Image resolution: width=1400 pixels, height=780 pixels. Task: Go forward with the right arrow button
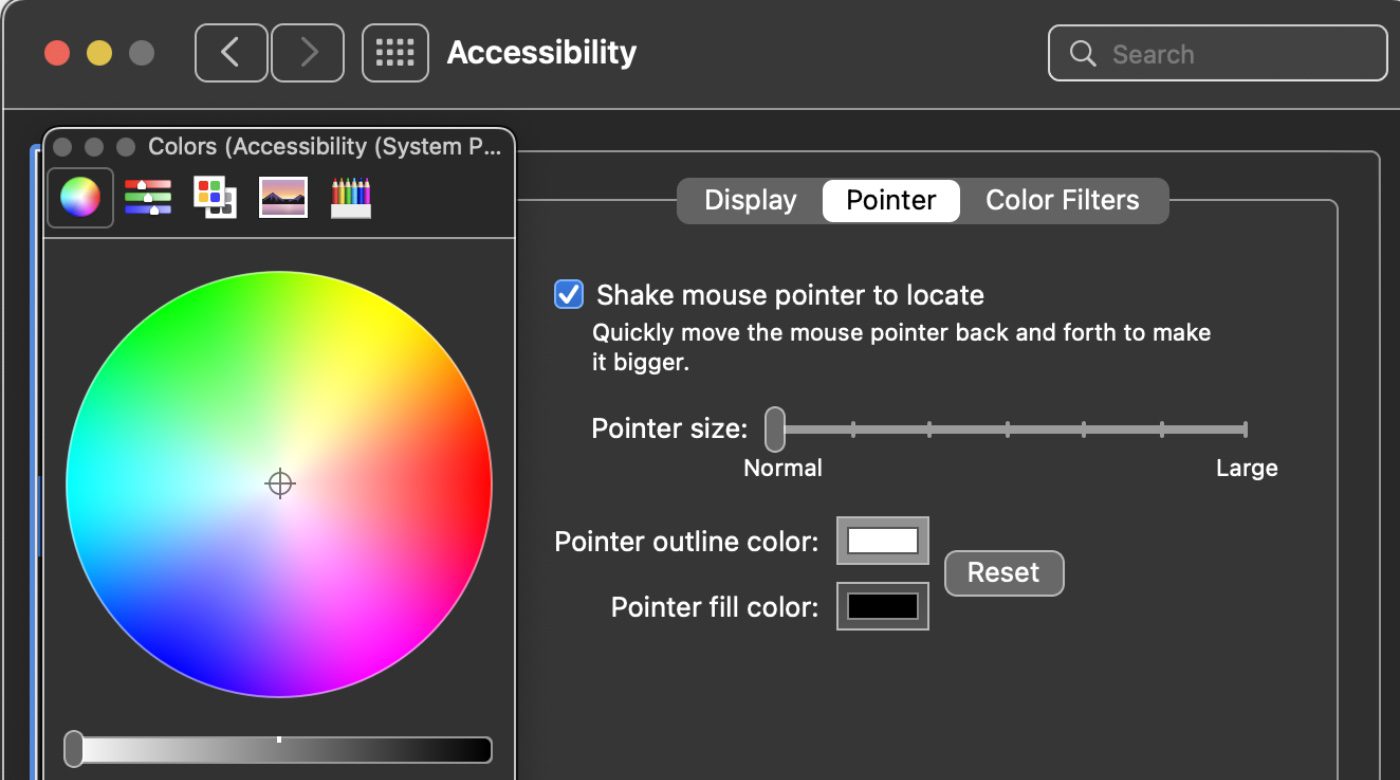click(x=308, y=53)
